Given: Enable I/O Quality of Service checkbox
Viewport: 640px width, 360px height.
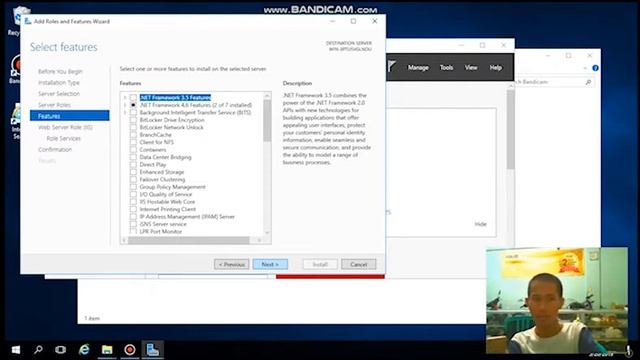Looking at the screenshot, I should [x=133, y=194].
